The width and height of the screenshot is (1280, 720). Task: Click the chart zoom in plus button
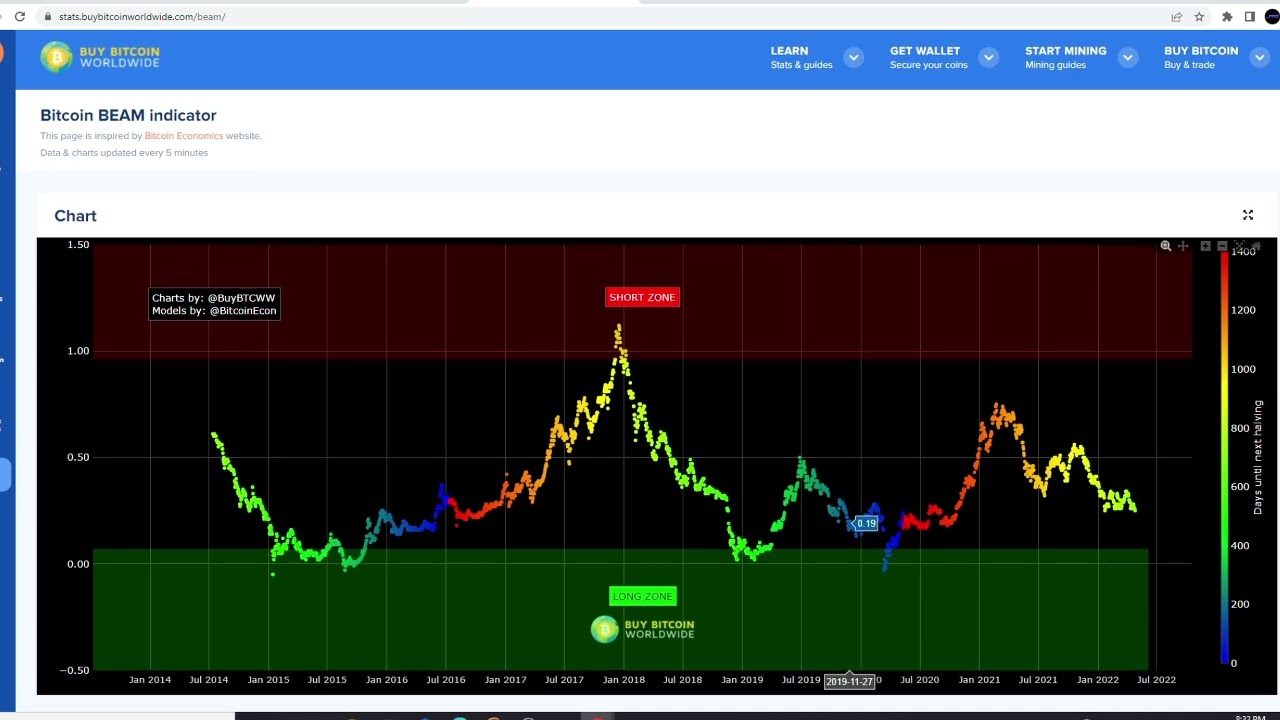coord(1206,246)
